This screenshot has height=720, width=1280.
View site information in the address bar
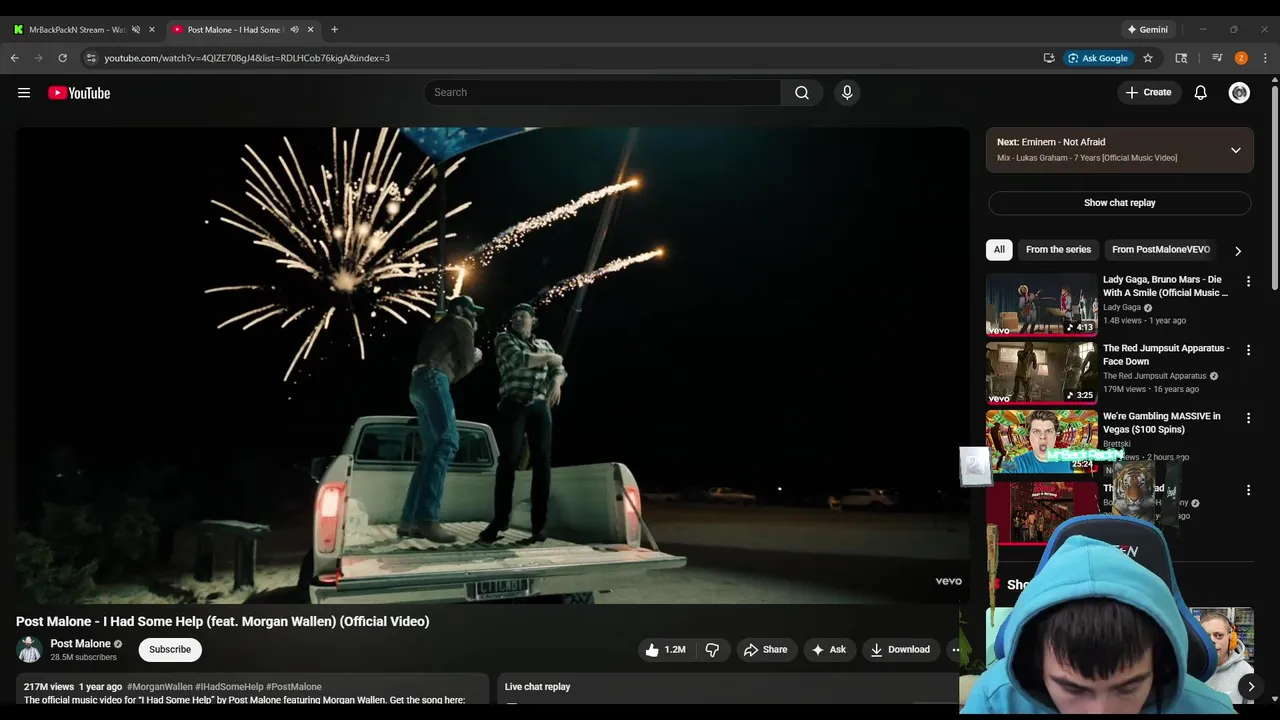91,58
